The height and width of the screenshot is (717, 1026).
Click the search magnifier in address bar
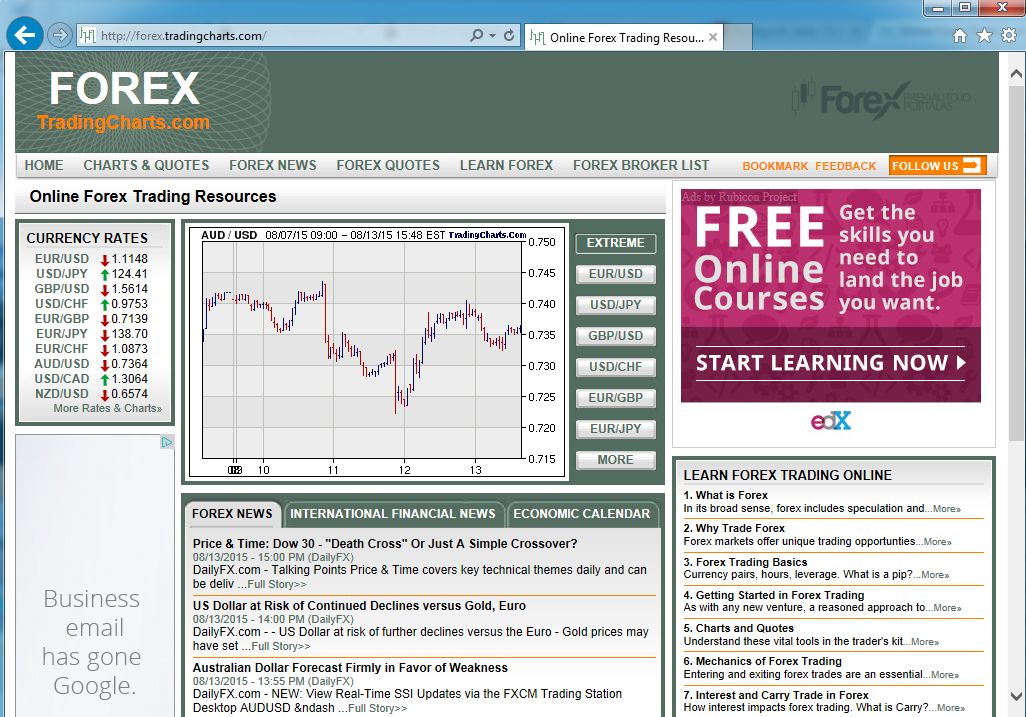click(x=477, y=35)
